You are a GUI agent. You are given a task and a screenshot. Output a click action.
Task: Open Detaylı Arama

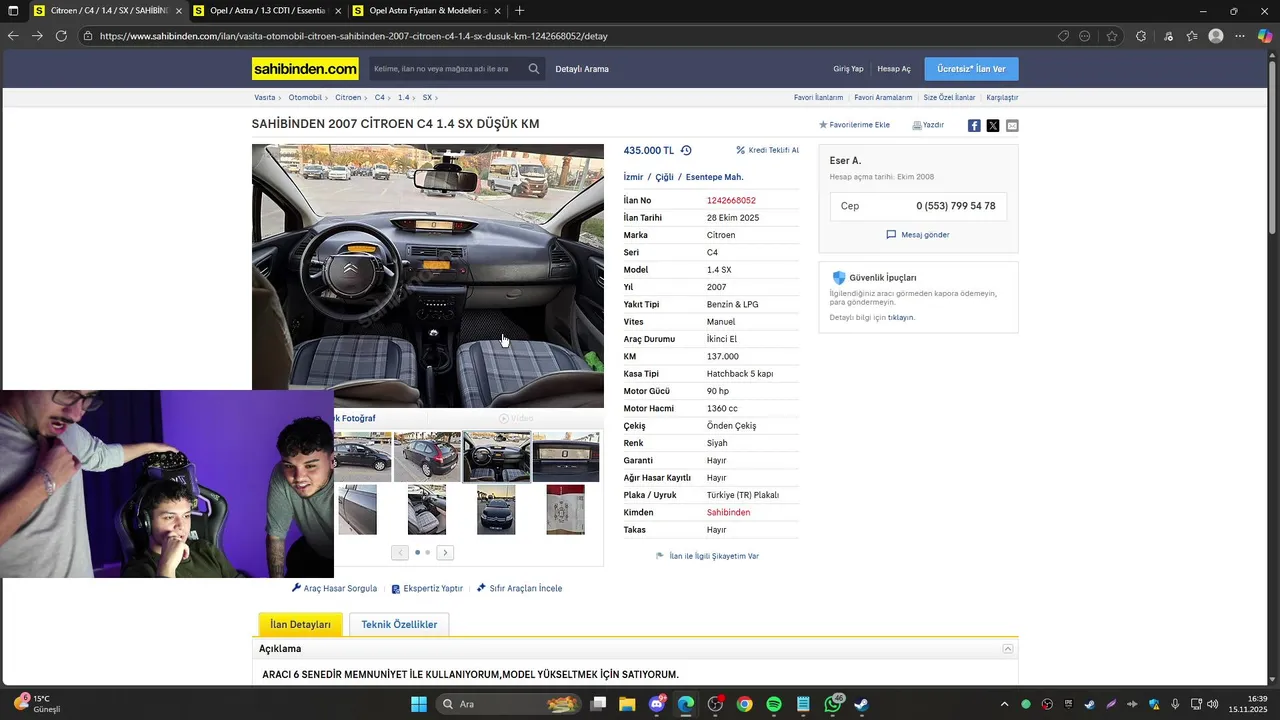pos(582,69)
